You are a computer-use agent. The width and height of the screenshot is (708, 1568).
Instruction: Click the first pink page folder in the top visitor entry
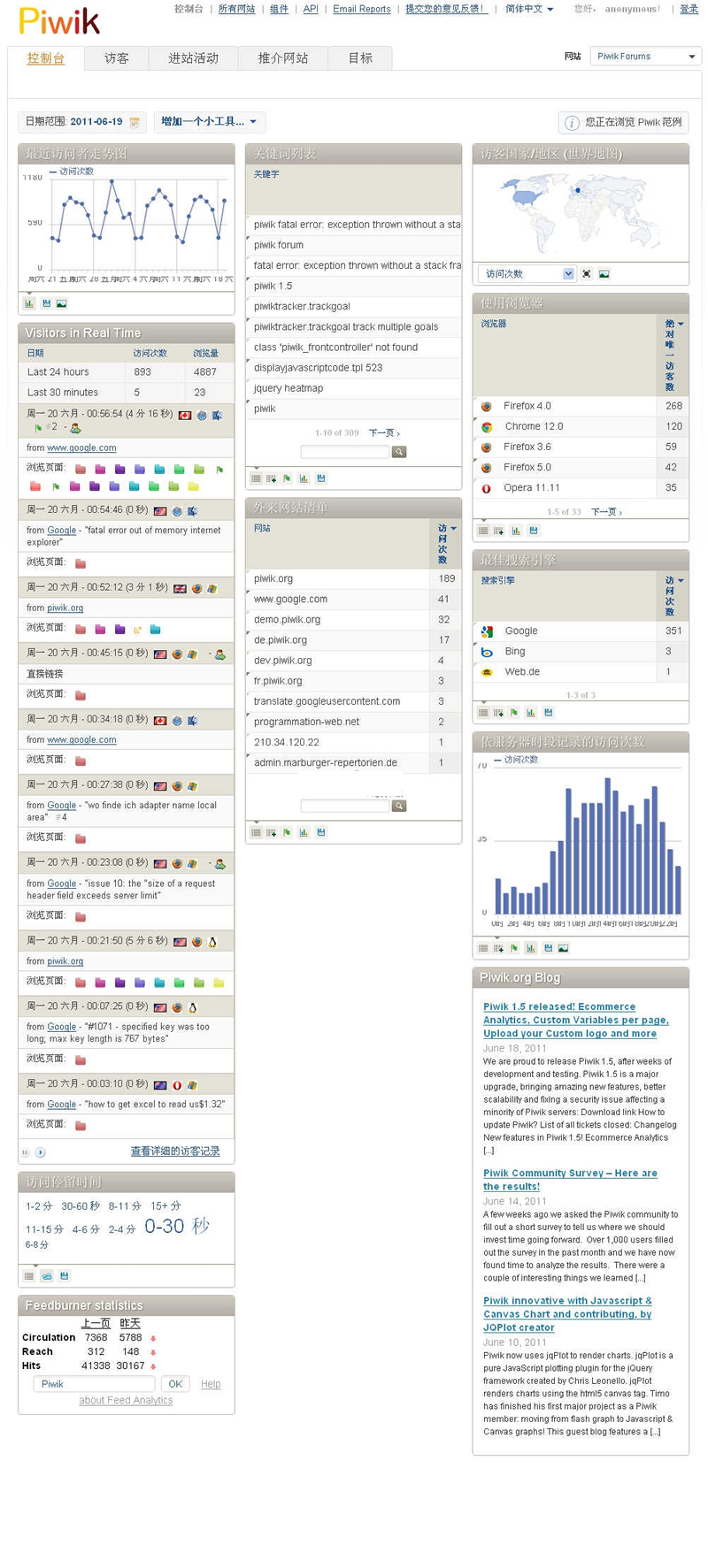click(81, 469)
